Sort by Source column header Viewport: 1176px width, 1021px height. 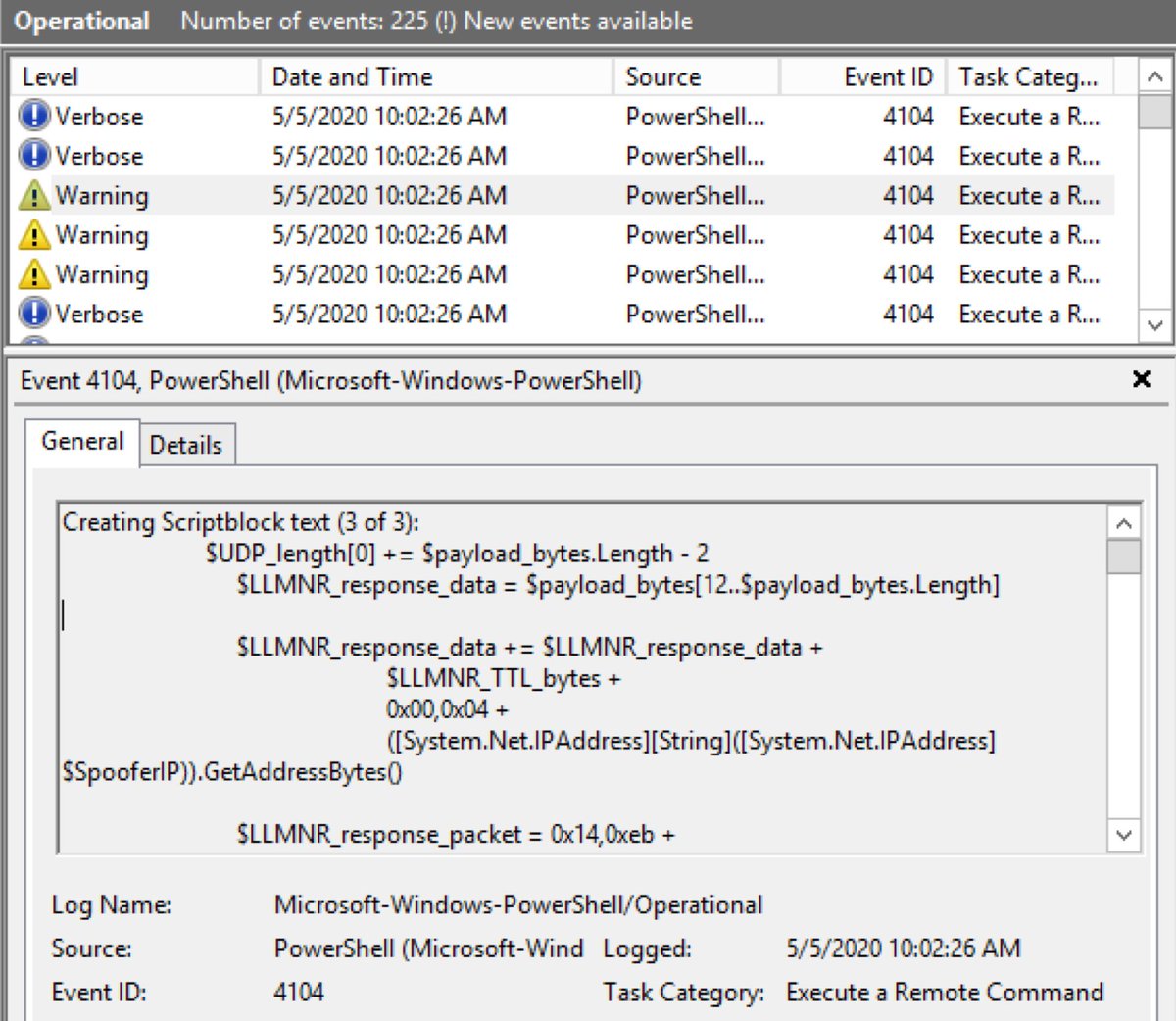click(x=697, y=76)
